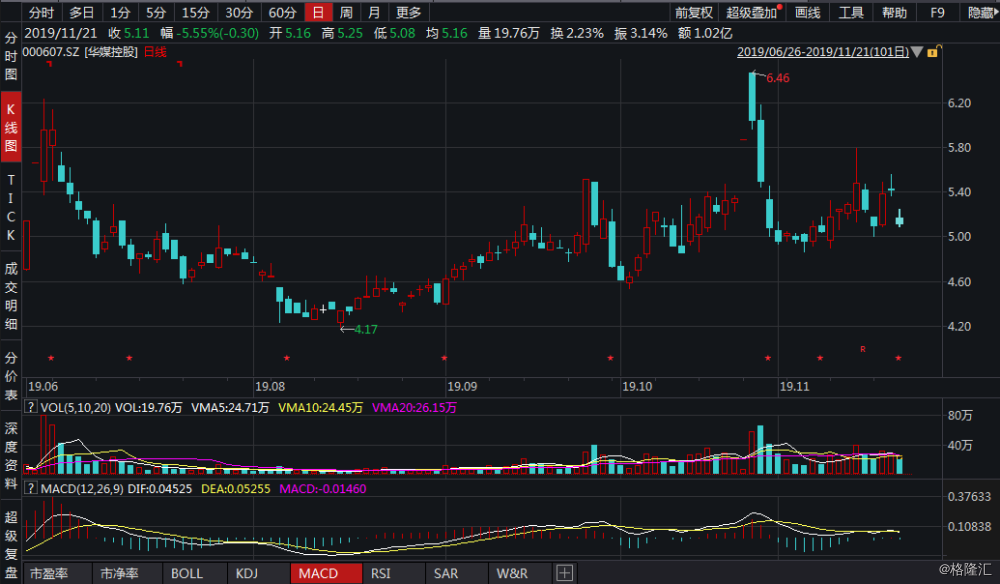1000x584 pixels.
Task: Open the 成交明细 sidebar view
Action: [11, 296]
